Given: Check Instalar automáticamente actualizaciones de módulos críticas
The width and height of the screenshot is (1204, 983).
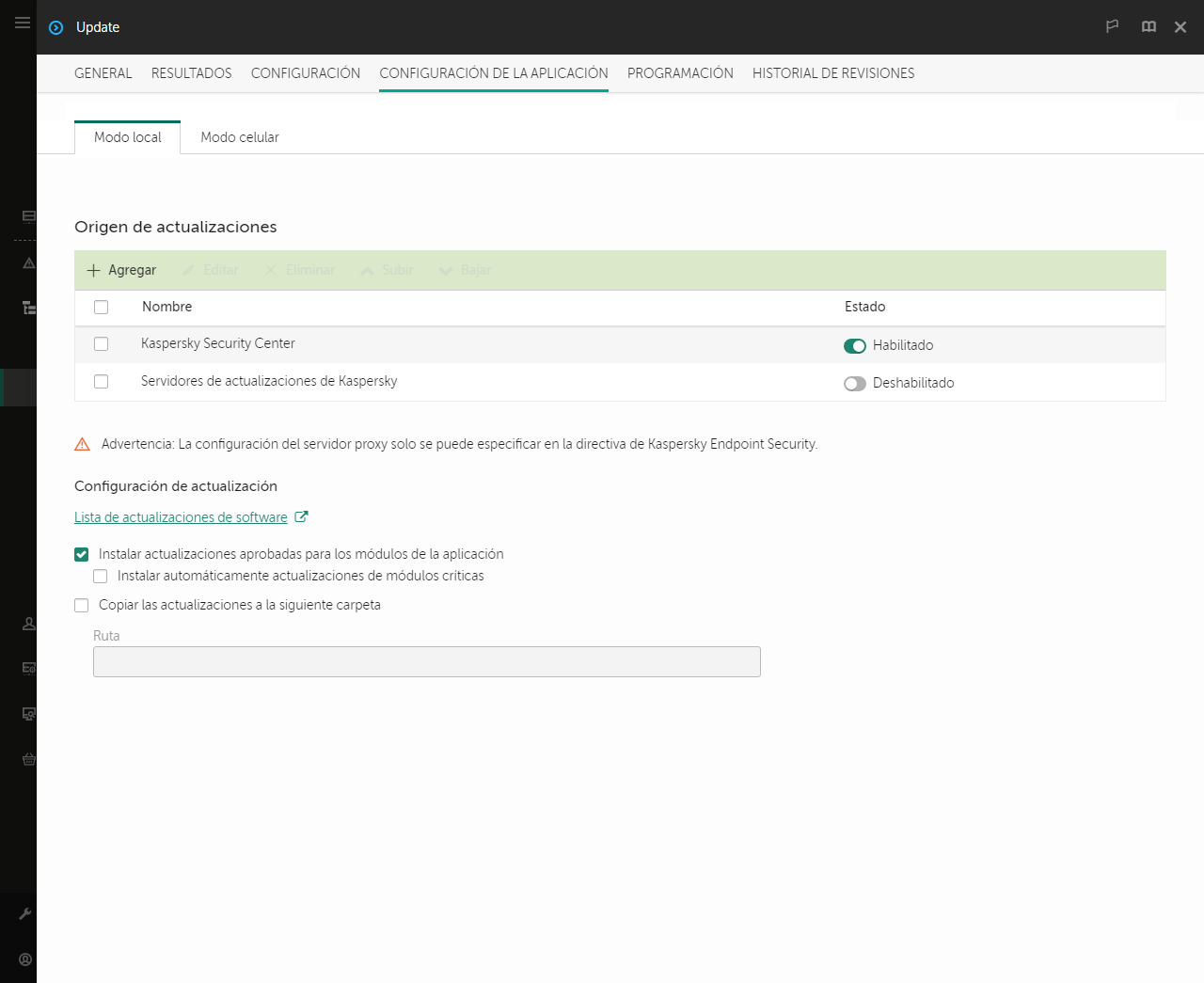Looking at the screenshot, I should 101,576.
